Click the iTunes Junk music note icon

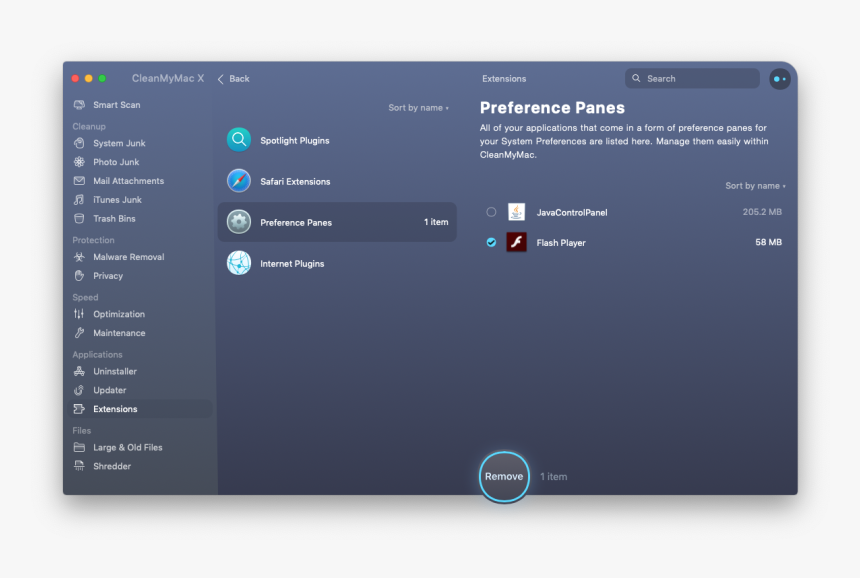click(x=80, y=200)
